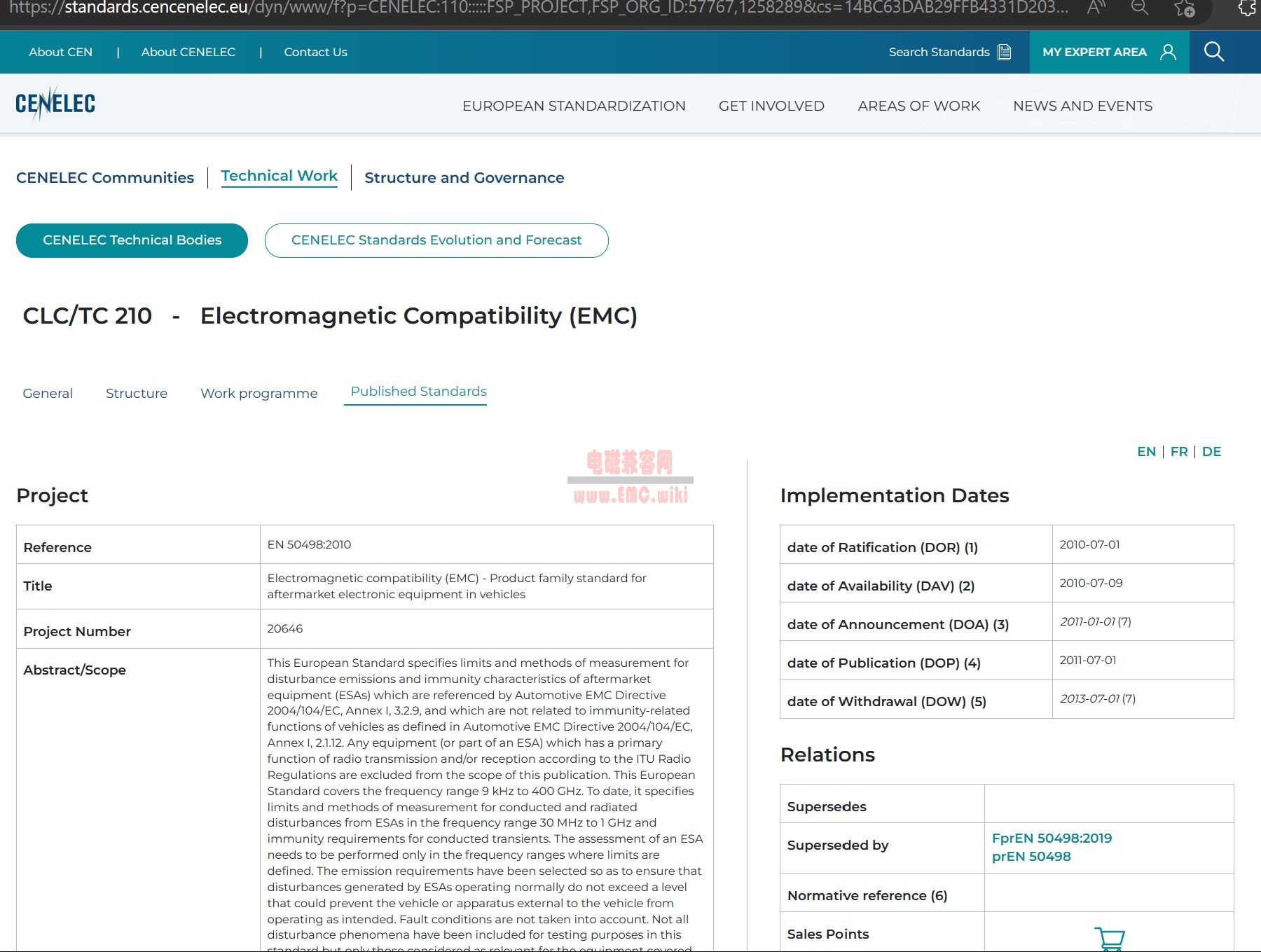Open EUROPEAN STANDARDIZATION menu

click(x=574, y=106)
